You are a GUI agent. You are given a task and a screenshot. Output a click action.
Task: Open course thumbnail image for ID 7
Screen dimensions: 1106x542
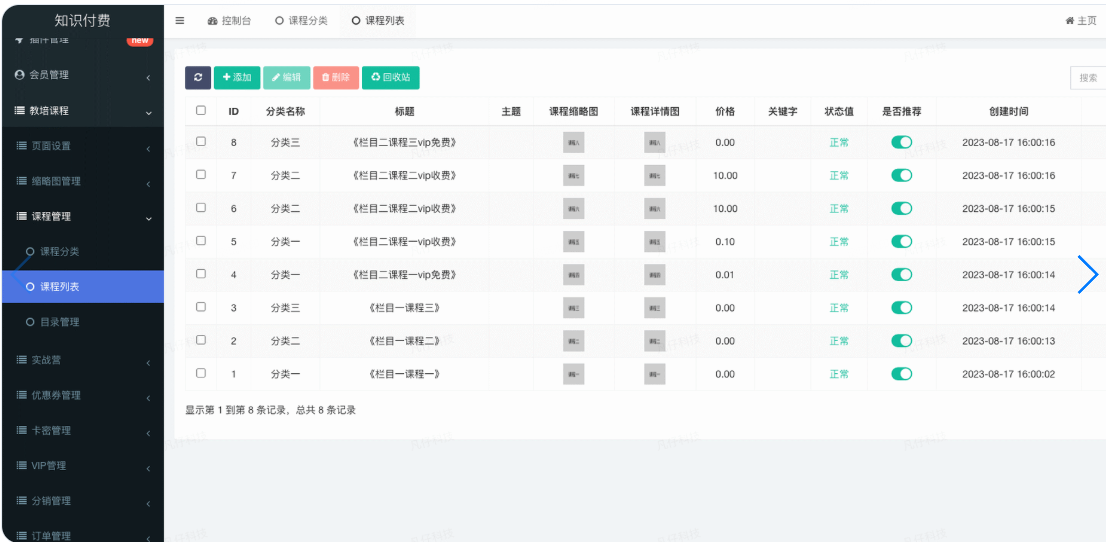(574, 176)
